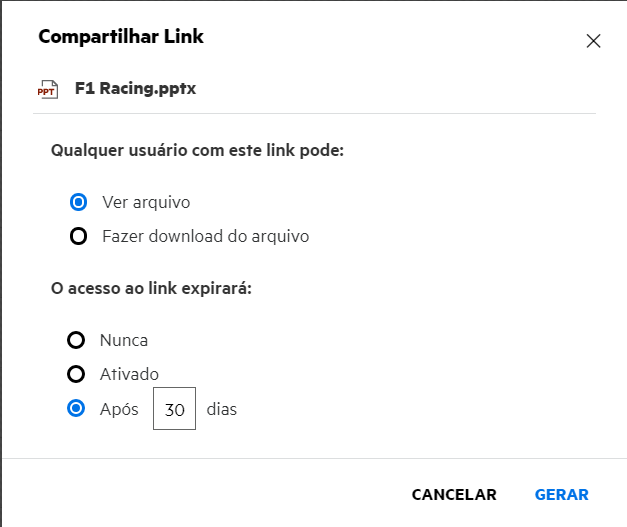Click the F1 Racing.pptx file name

135,88
